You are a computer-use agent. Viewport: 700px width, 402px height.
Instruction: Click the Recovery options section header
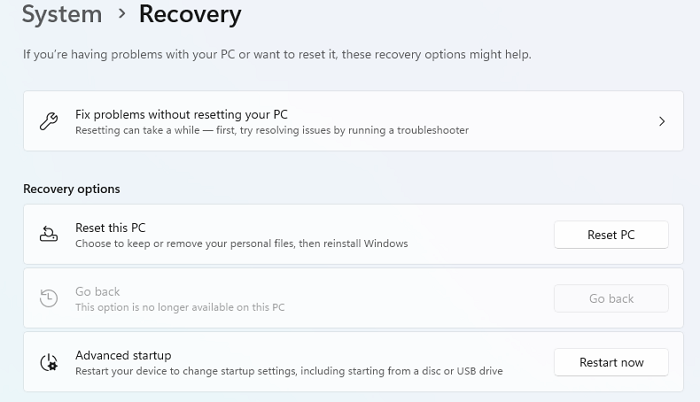click(x=71, y=189)
